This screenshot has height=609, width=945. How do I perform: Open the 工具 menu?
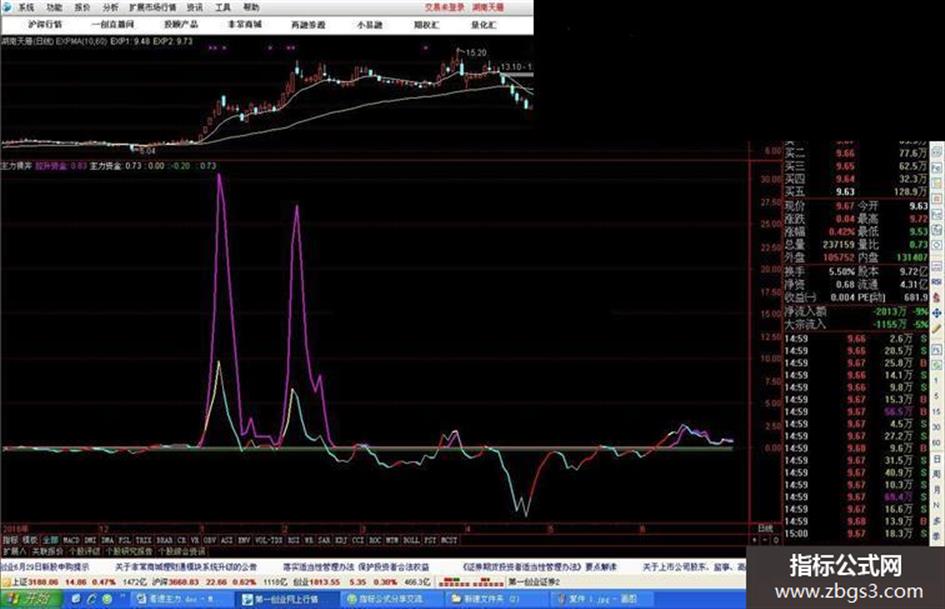[x=223, y=7]
